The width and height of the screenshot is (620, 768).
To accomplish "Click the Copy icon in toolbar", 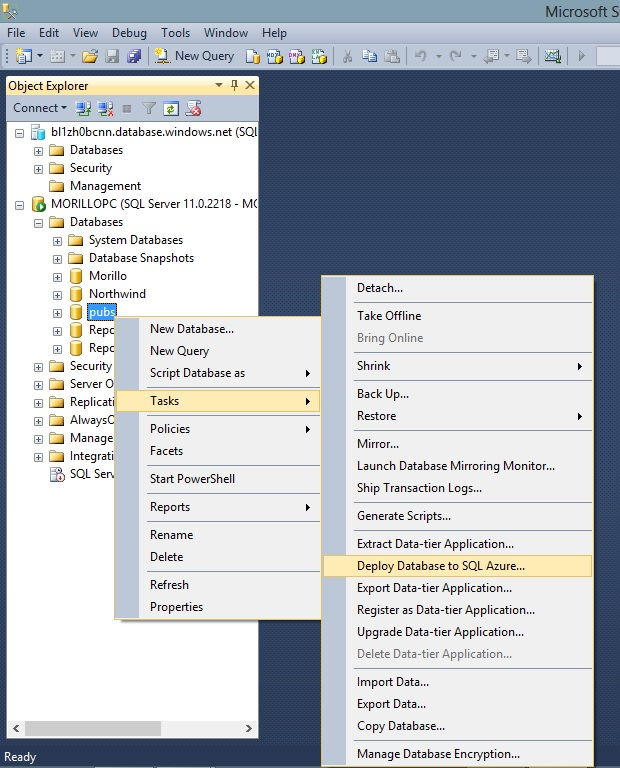I will tap(369, 56).
